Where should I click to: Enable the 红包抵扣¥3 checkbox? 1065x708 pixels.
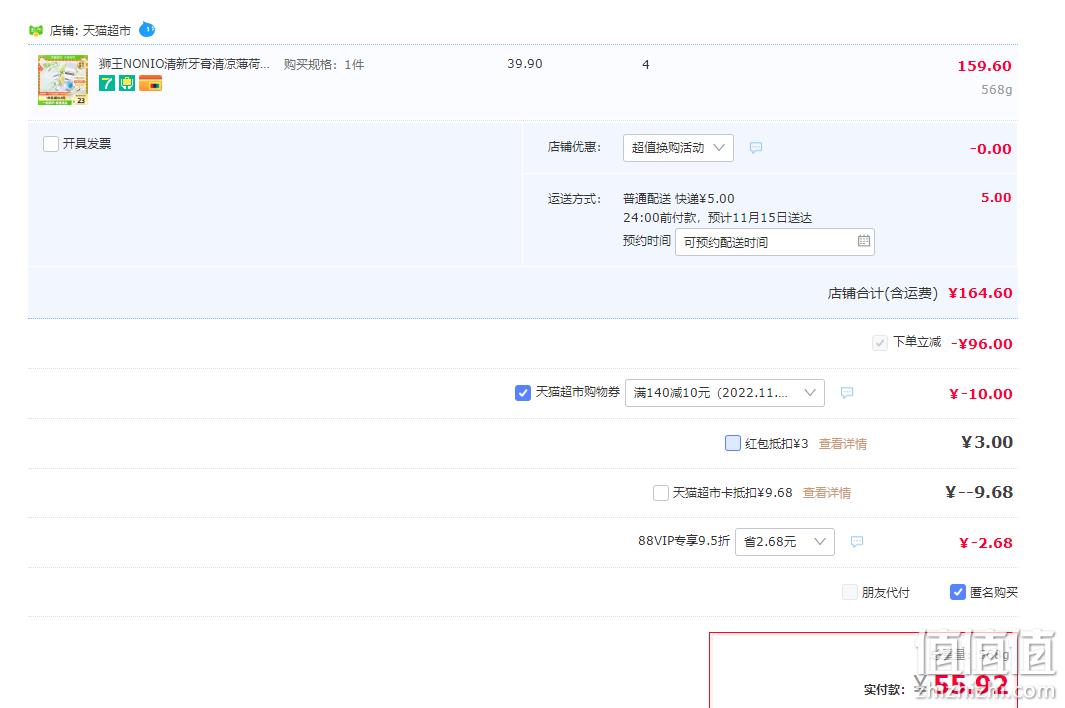733,443
